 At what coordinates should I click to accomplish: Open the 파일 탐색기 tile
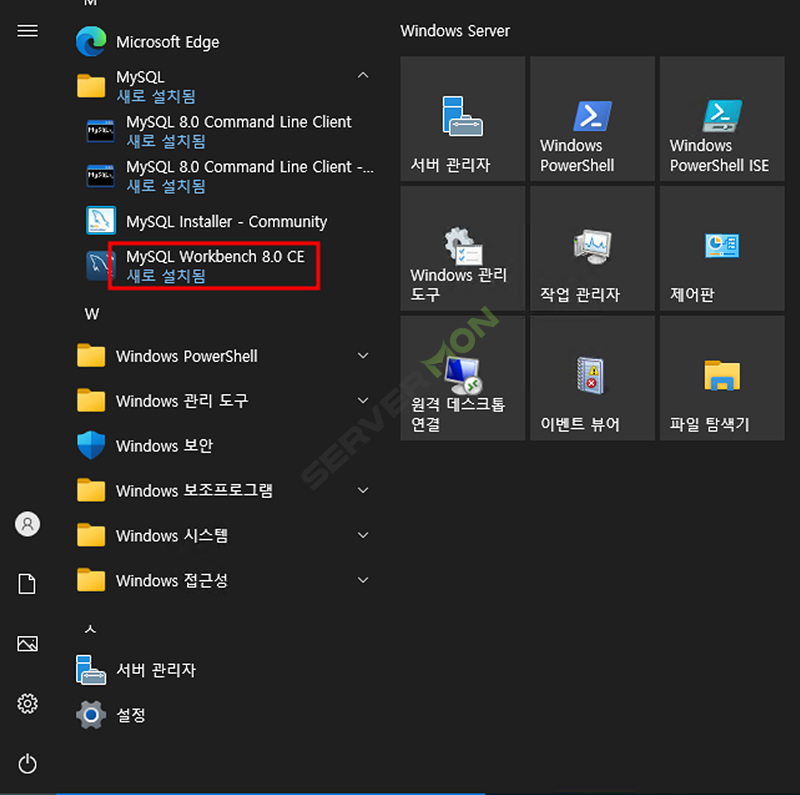coord(722,378)
